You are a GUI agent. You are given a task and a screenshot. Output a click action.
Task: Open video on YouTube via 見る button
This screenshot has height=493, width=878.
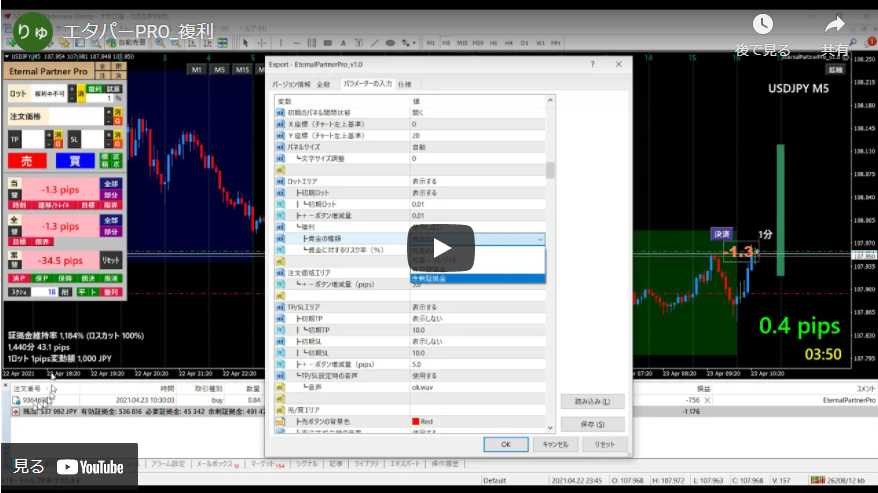click(x=69, y=466)
